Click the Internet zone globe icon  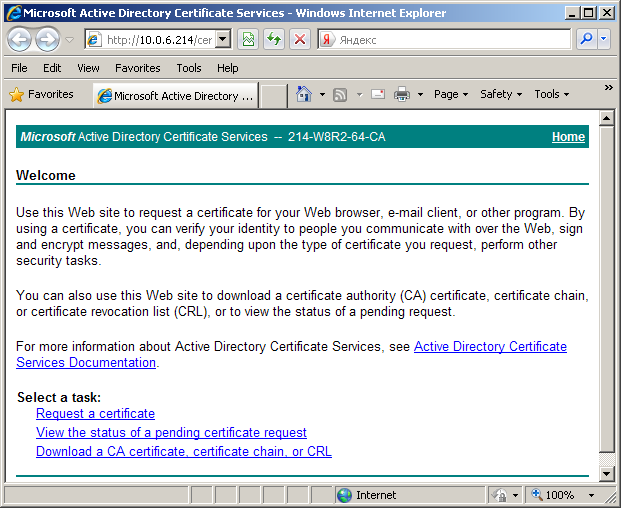344,495
